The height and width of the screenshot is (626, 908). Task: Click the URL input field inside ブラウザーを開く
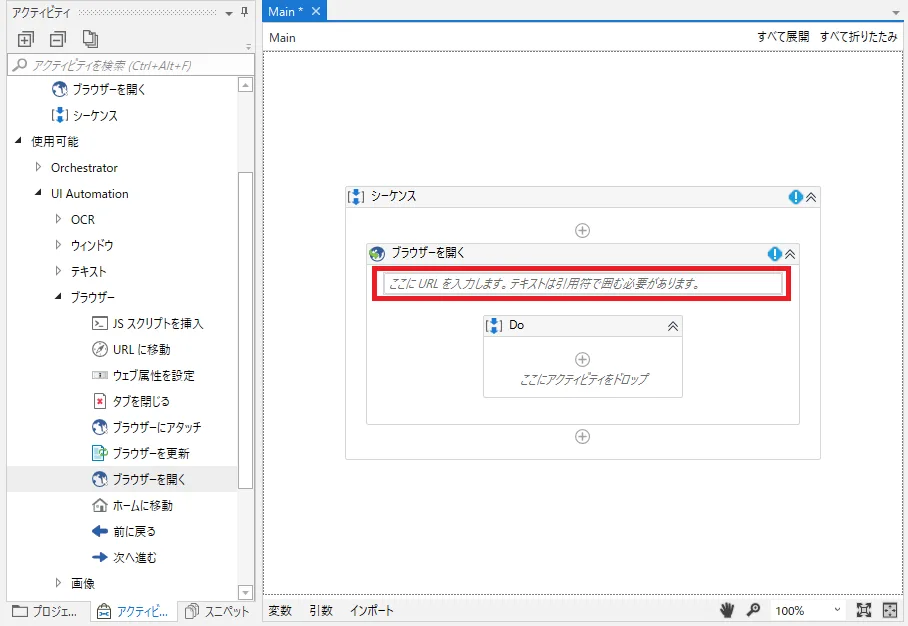tap(582, 283)
